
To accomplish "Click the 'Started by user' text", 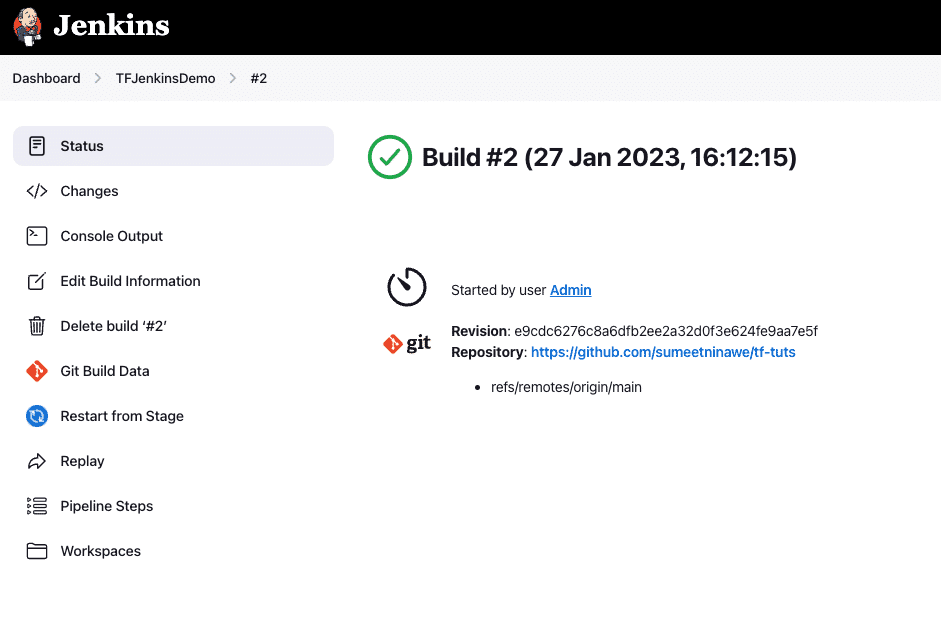I will click(x=499, y=290).
